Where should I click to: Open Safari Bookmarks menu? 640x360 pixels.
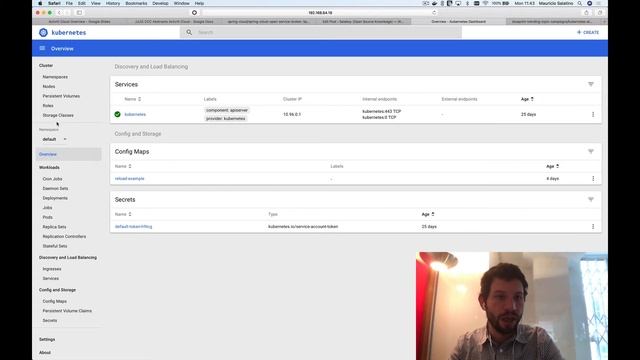click(x=136, y=3)
